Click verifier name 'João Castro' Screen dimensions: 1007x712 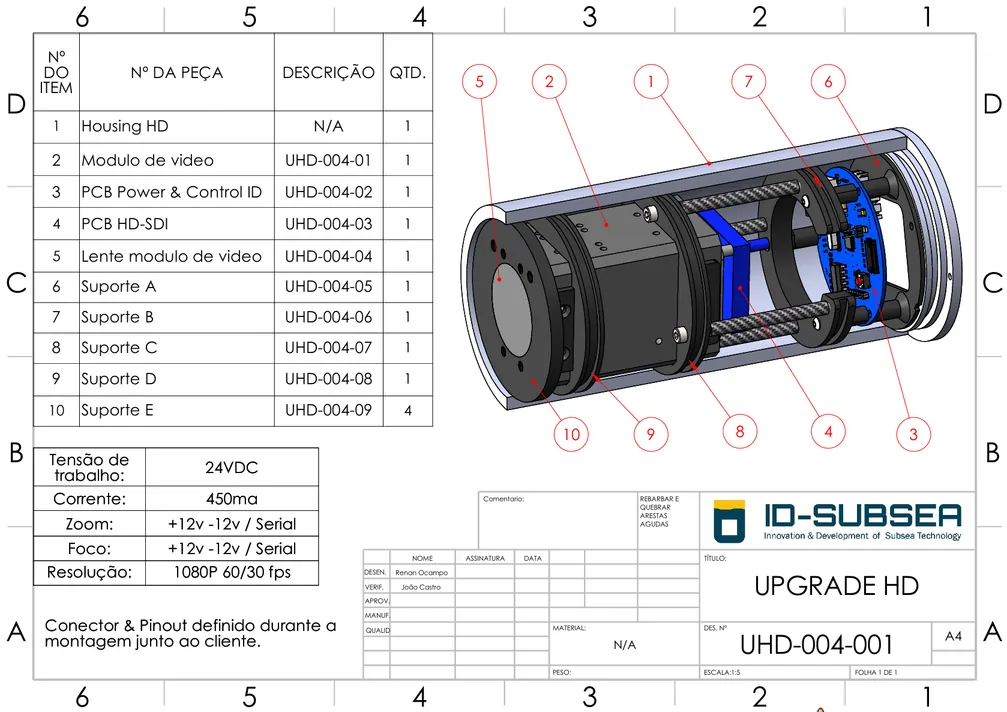(x=421, y=587)
